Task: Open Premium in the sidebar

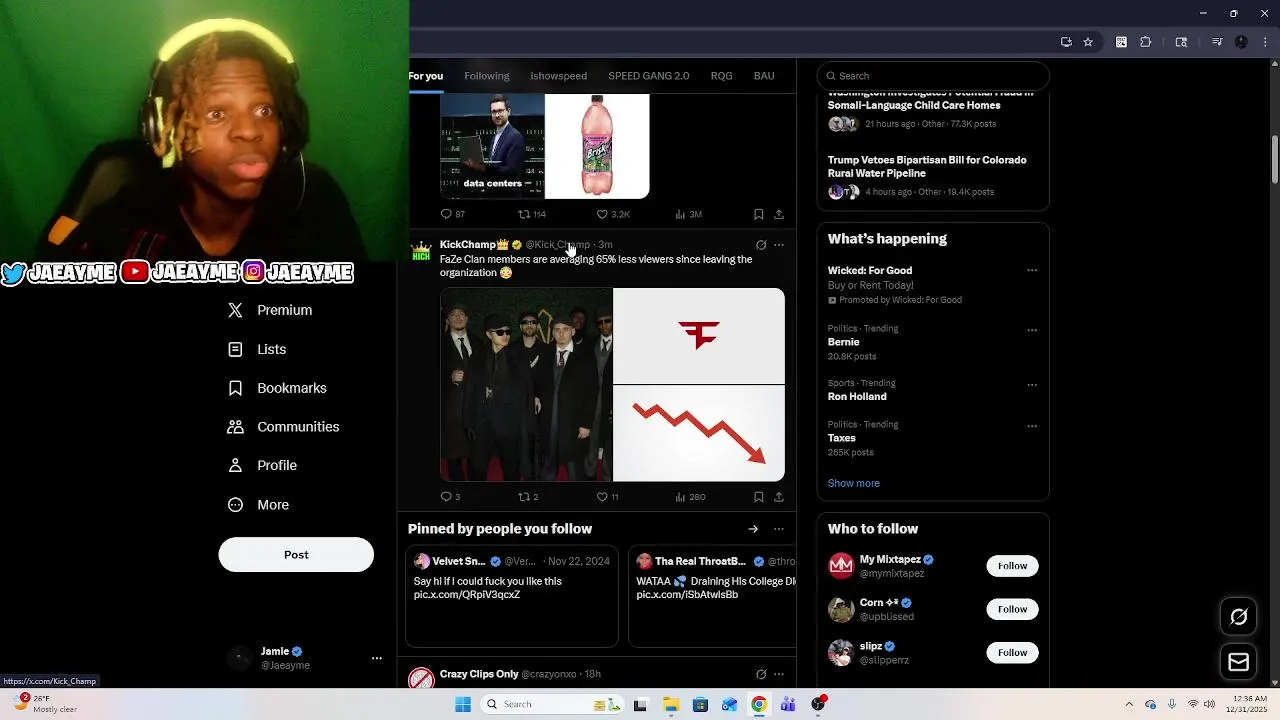Action: pyautogui.click(x=270, y=310)
